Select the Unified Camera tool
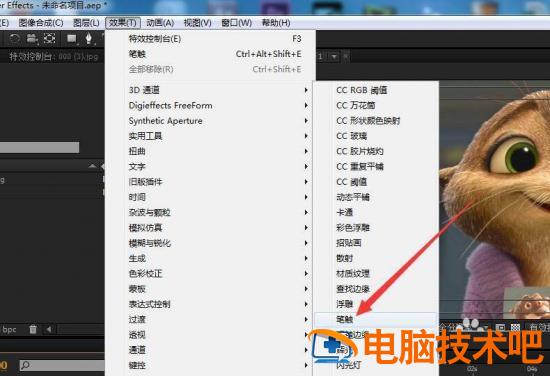This screenshot has height=376, width=550. [32, 38]
